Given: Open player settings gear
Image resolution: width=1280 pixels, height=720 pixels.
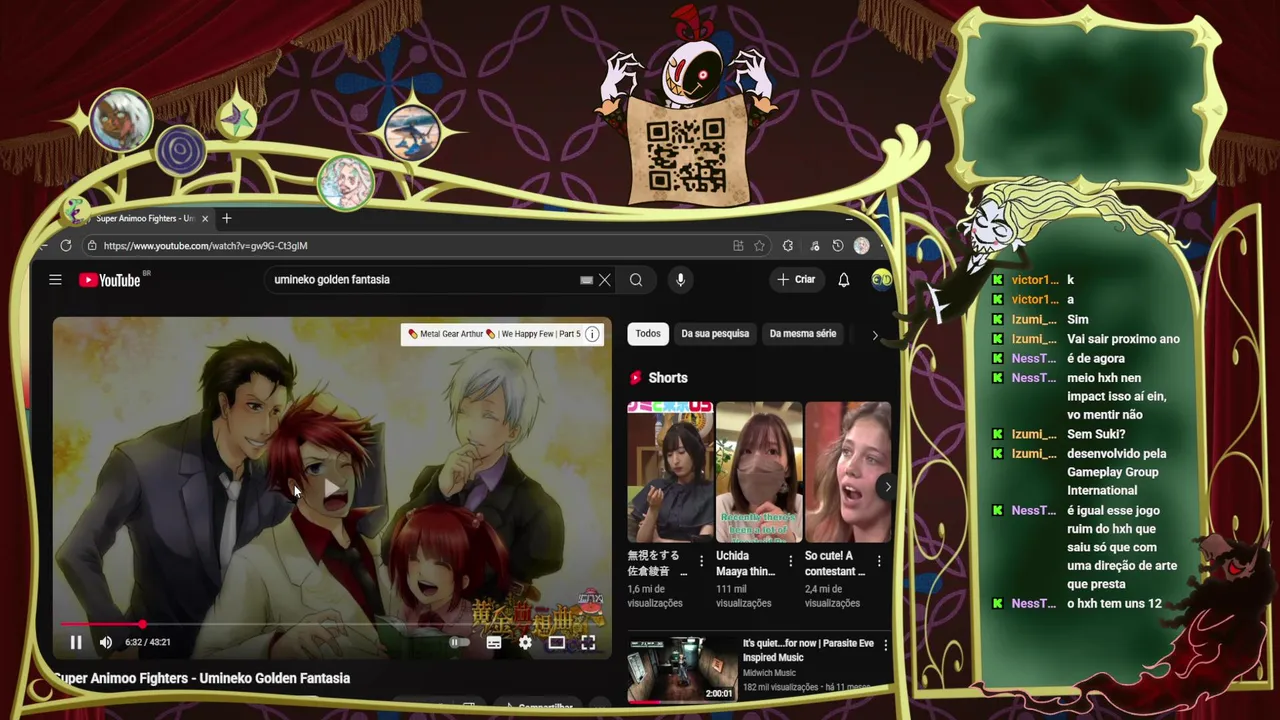Looking at the screenshot, I should [525, 643].
